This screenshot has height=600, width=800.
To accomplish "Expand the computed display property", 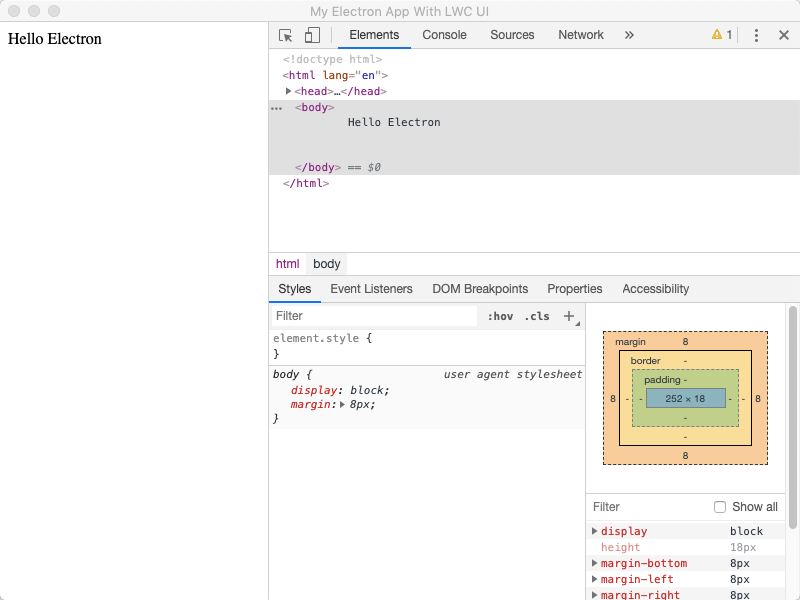I will [x=594, y=531].
